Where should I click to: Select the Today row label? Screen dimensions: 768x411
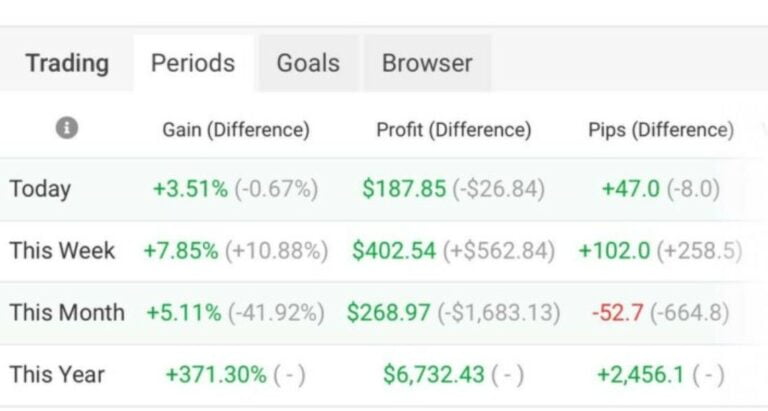pos(40,189)
